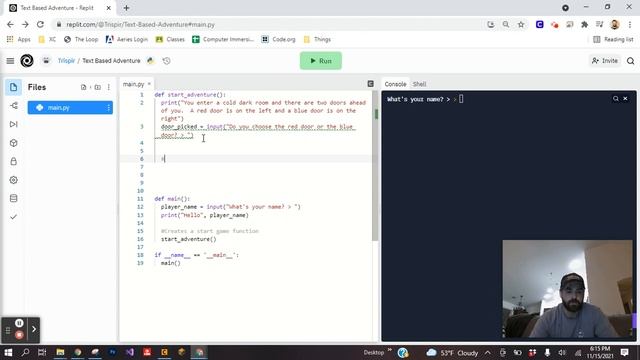This screenshot has height=360, width=640.
Task: Open the Packages sidebar icon
Action: point(13,143)
